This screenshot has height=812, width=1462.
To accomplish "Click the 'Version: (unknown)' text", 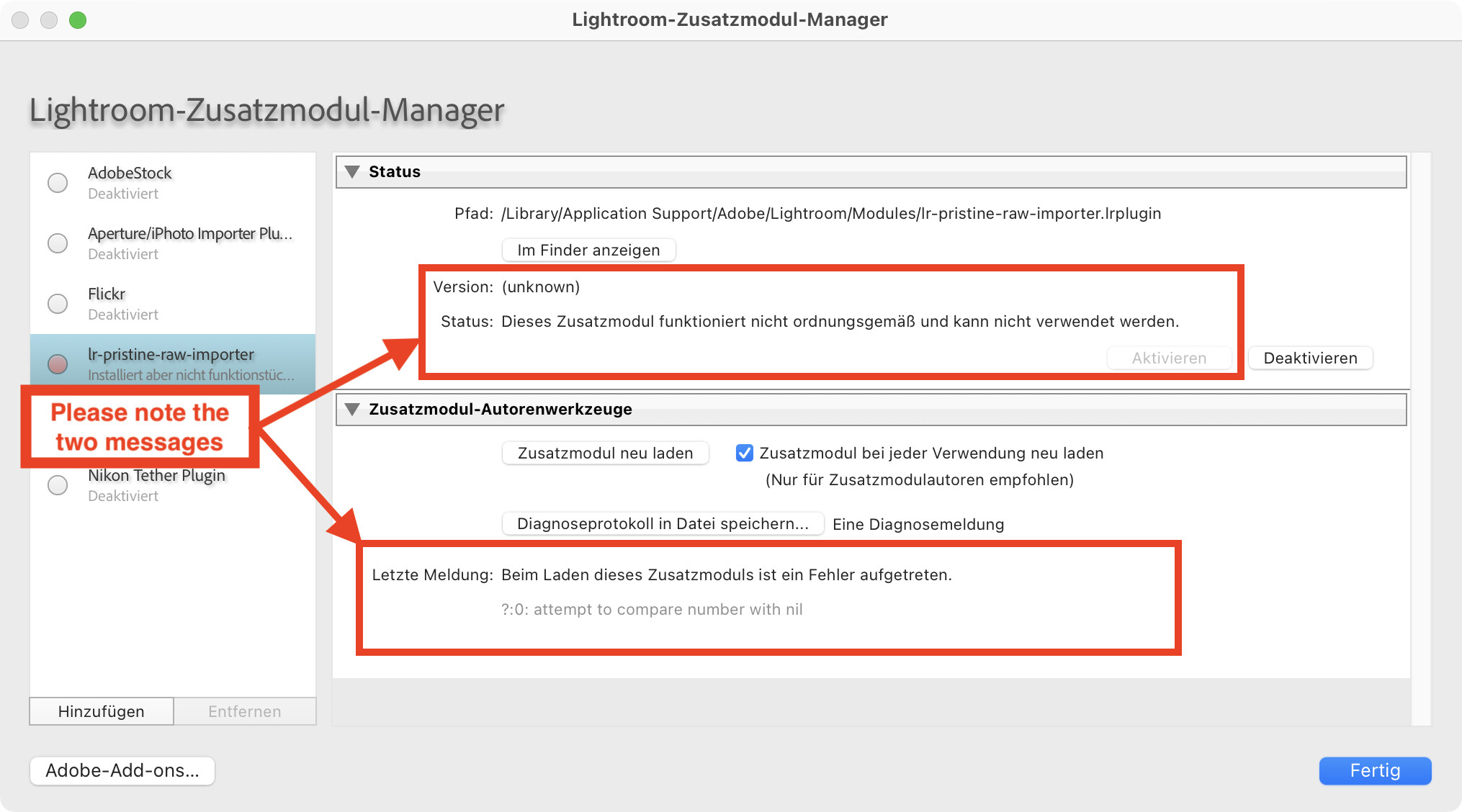I will pyautogui.click(x=506, y=287).
